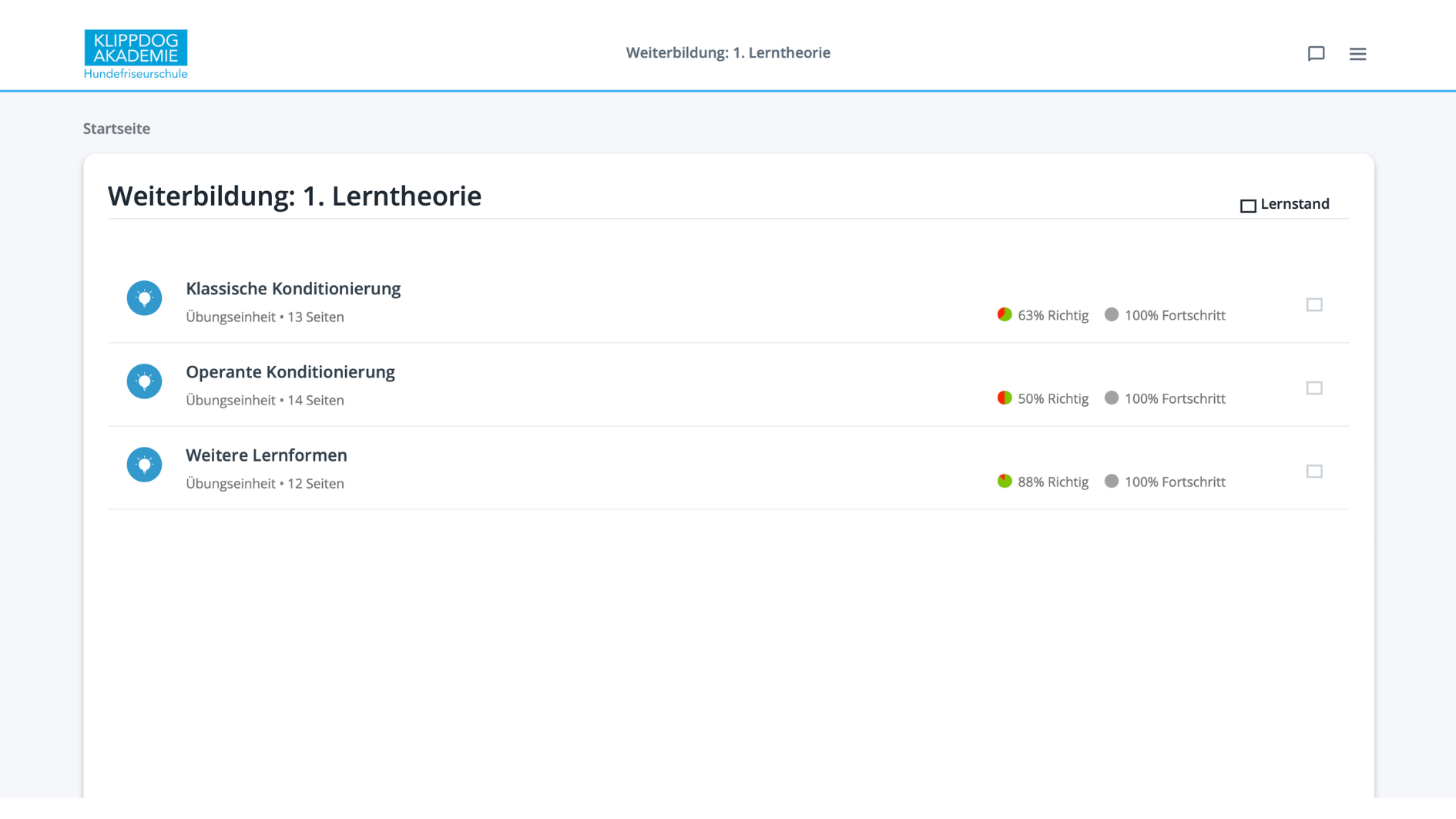Click the Klippdog Akademie logo
This screenshot has height=819, width=1456.
136,54
